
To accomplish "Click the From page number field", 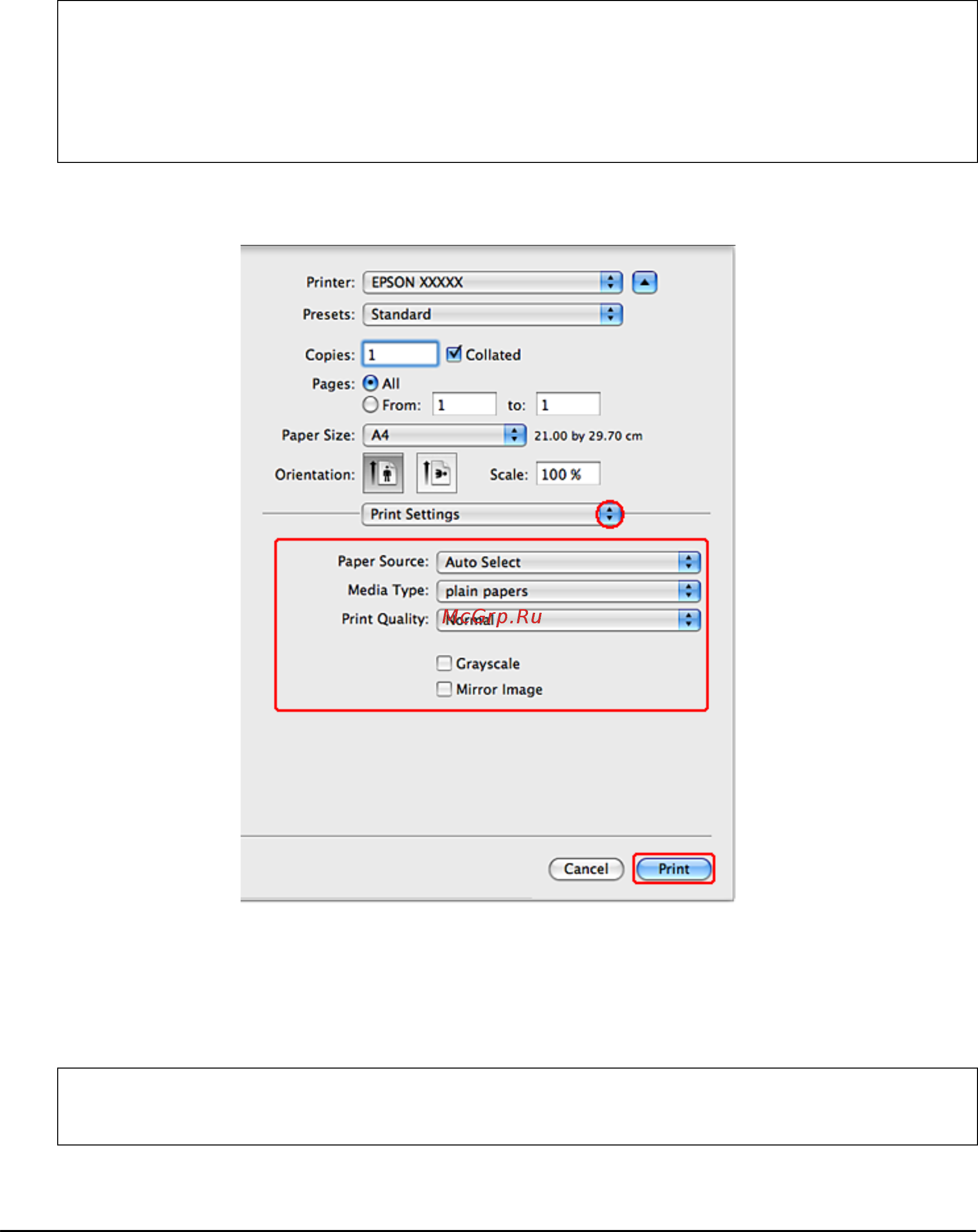I will point(464,404).
